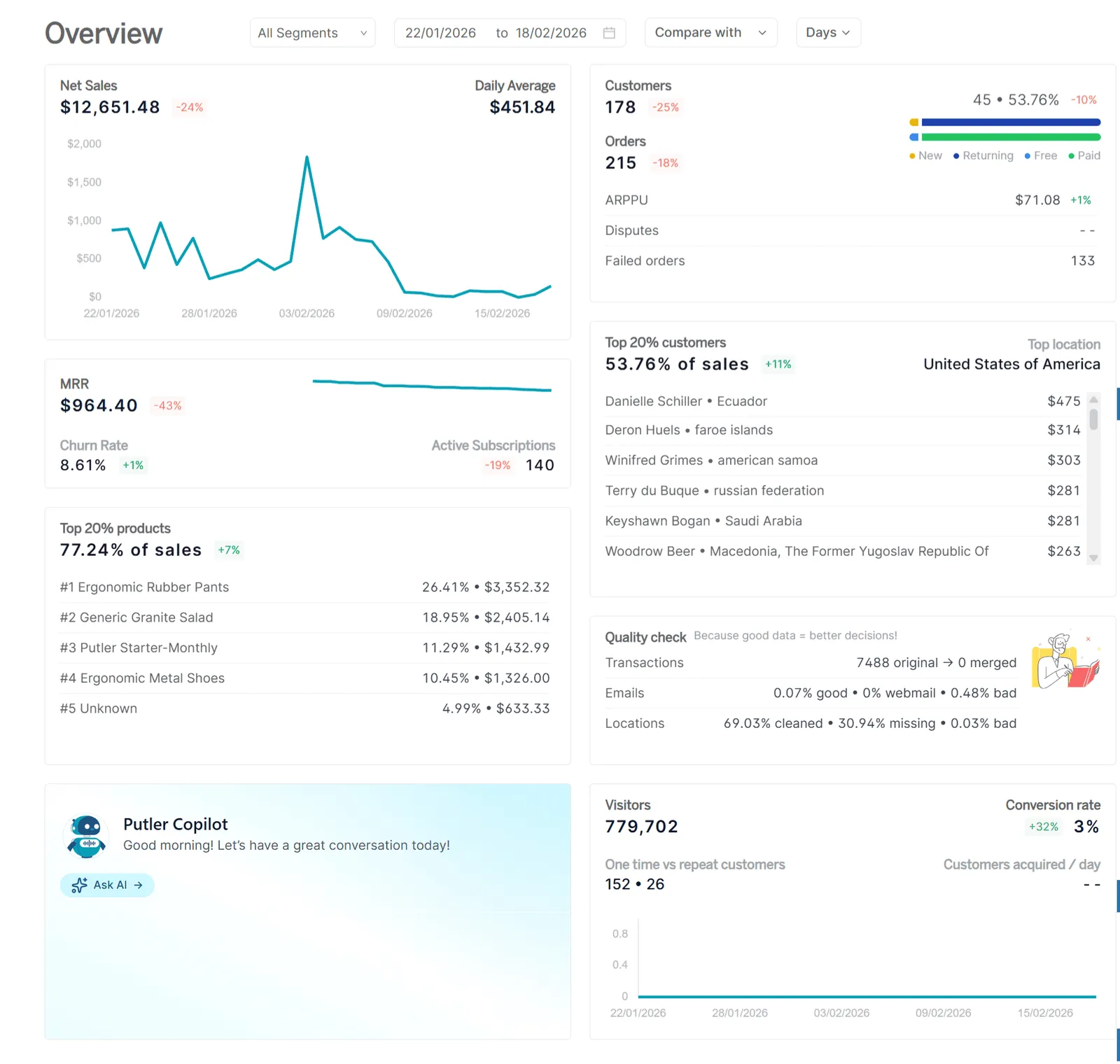Click top location United States of America
1120x1064 pixels.
point(1011,364)
